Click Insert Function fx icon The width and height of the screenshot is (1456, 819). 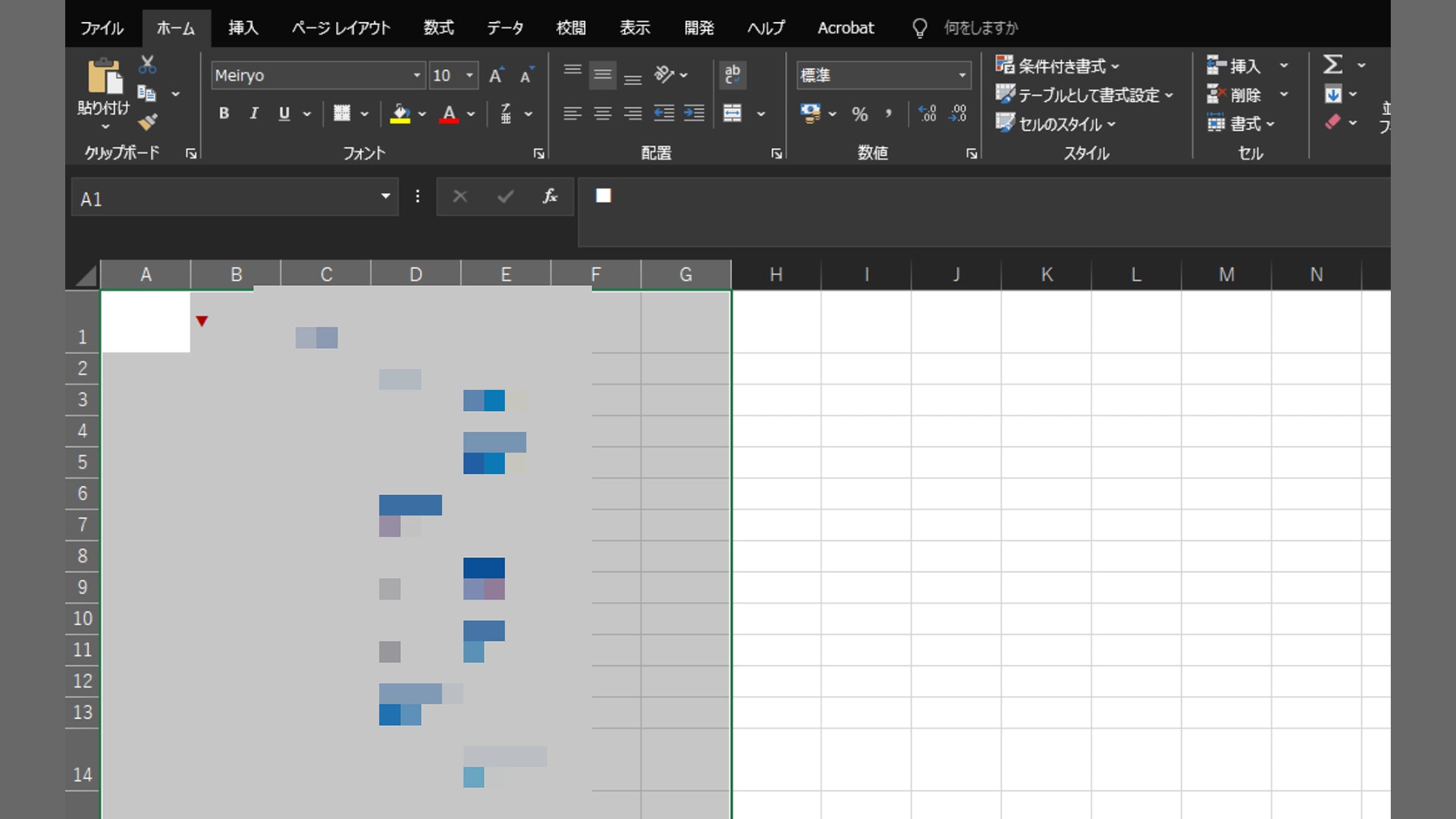[550, 196]
